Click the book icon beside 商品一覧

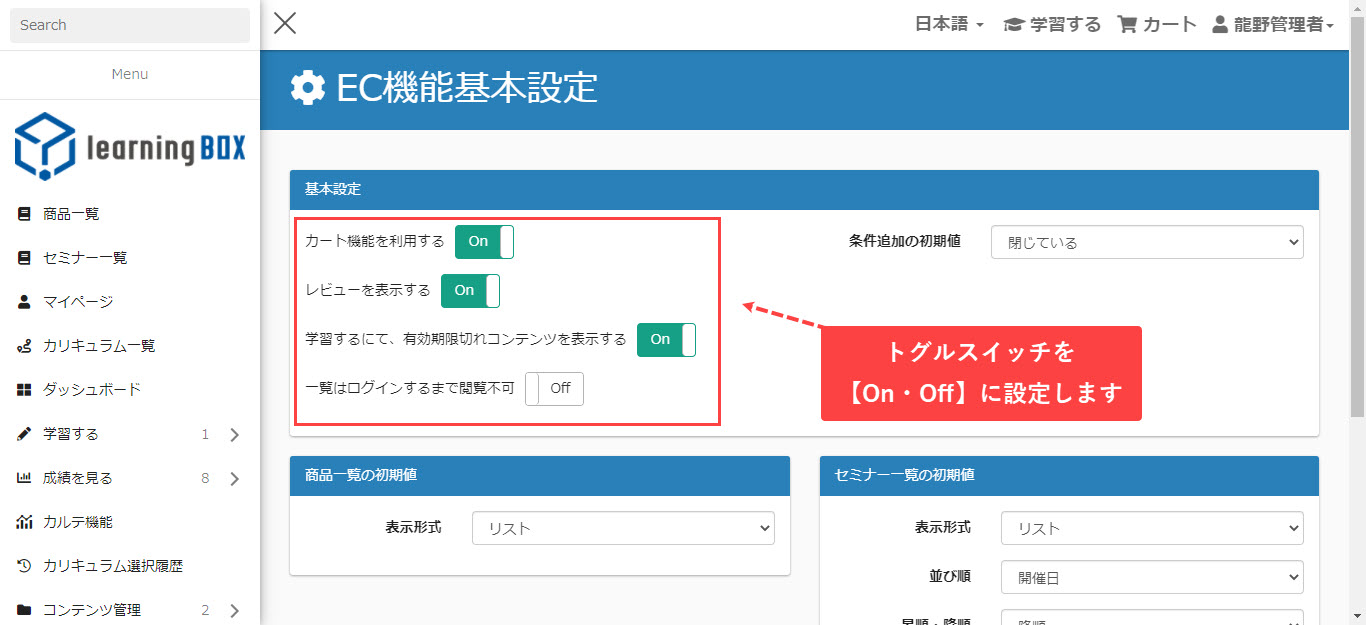click(x=25, y=214)
